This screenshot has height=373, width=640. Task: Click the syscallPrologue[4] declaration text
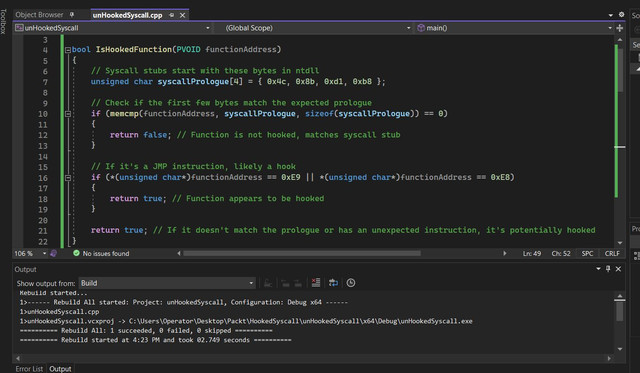coord(200,81)
